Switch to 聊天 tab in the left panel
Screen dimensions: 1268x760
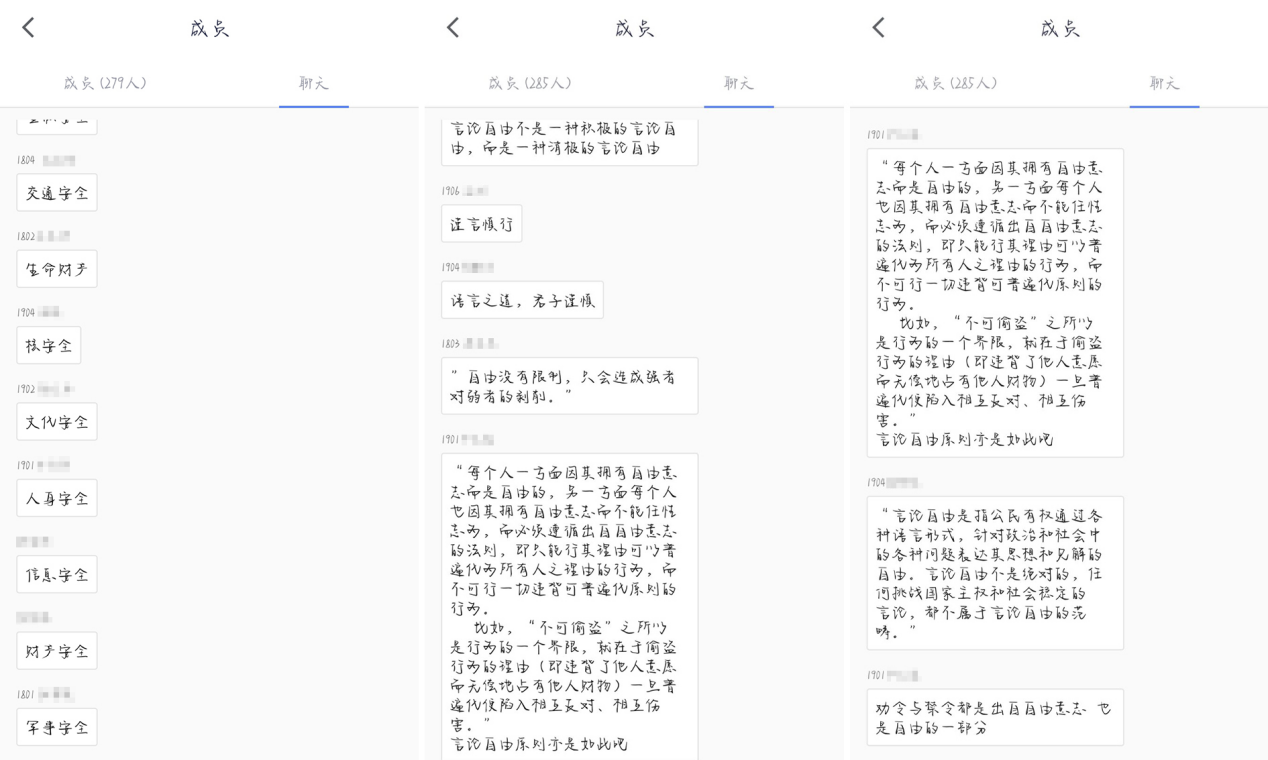[314, 83]
